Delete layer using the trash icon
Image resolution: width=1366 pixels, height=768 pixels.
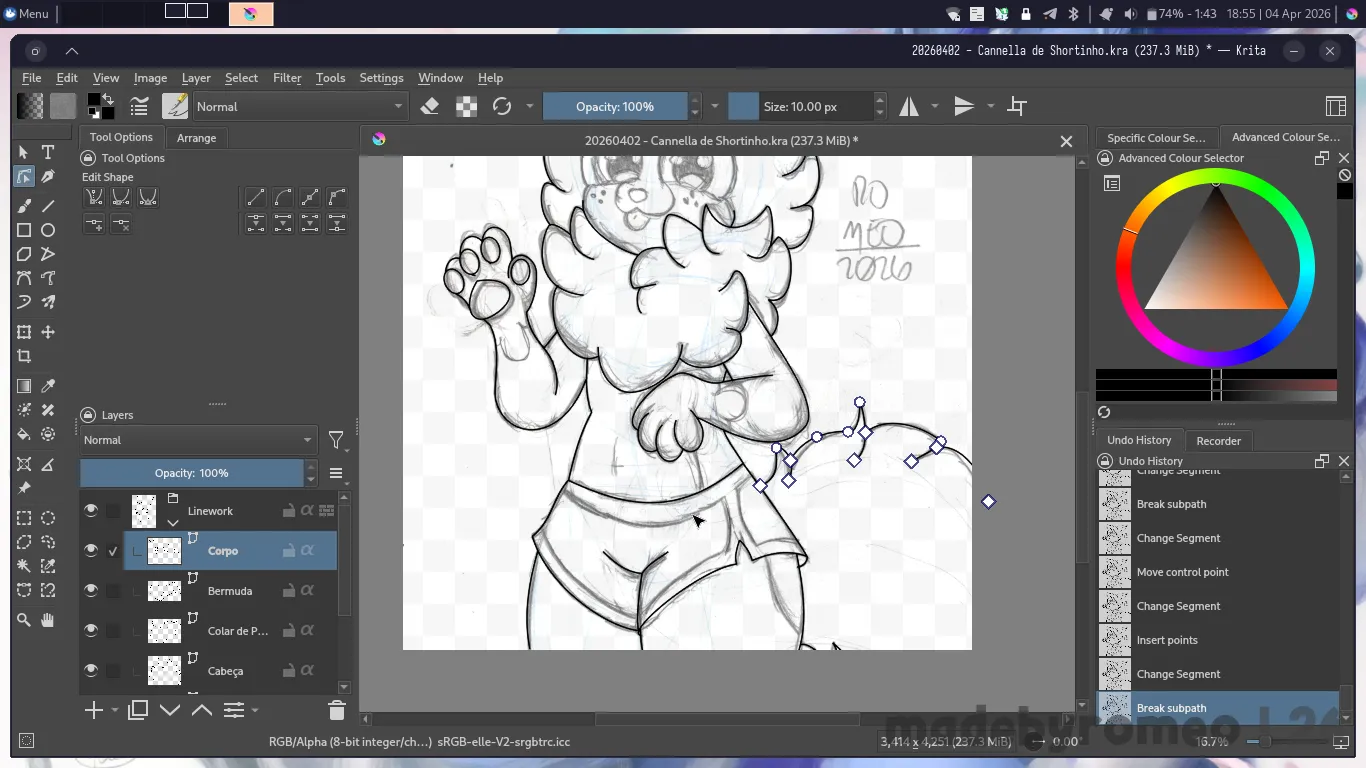click(336, 710)
